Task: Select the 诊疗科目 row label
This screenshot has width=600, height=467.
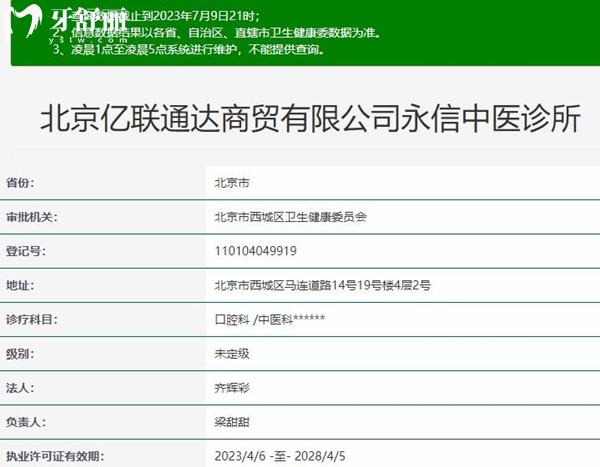Action: tap(33, 319)
